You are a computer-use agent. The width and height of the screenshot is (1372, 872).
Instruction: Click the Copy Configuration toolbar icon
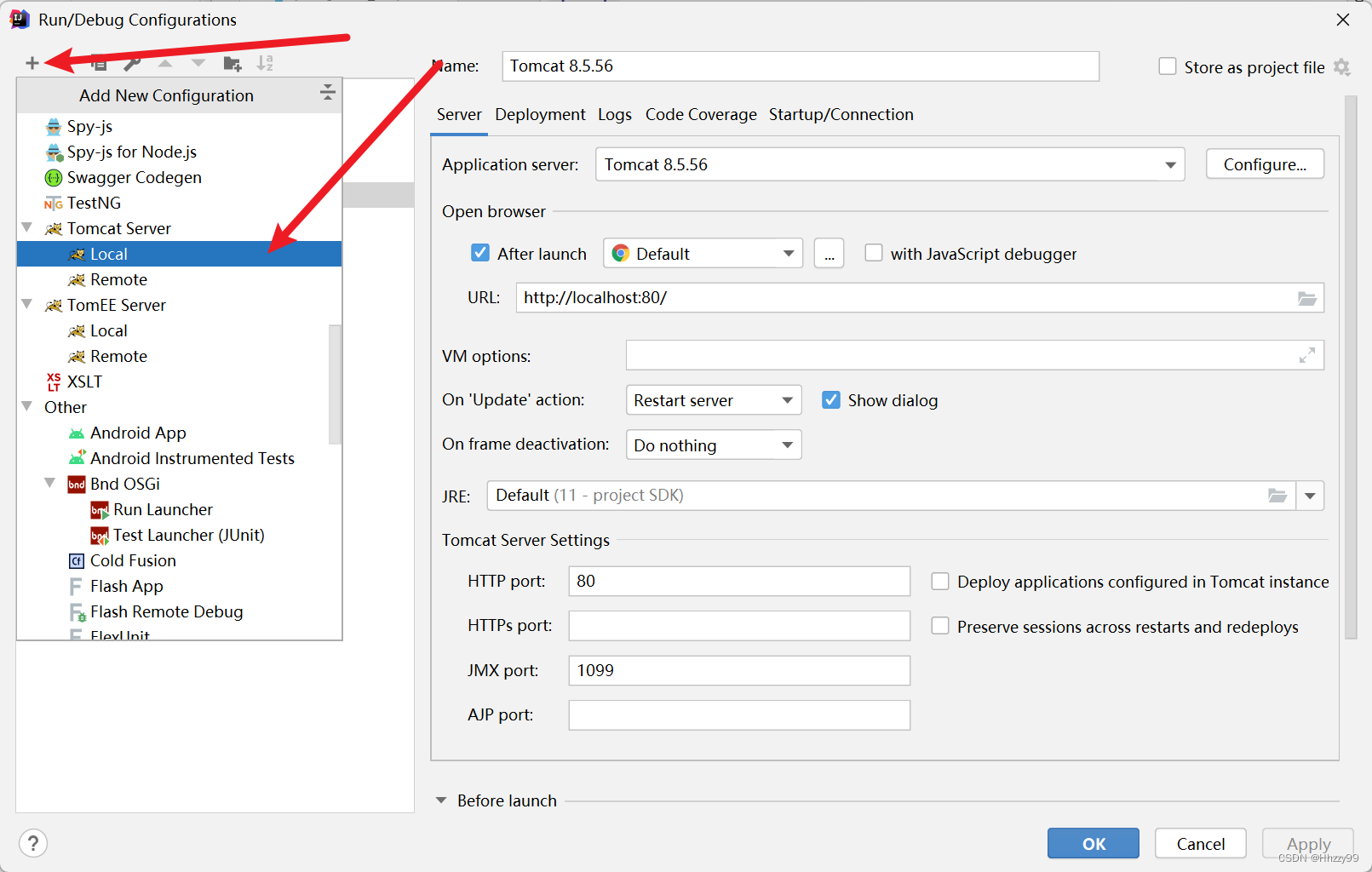tap(100, 63)
